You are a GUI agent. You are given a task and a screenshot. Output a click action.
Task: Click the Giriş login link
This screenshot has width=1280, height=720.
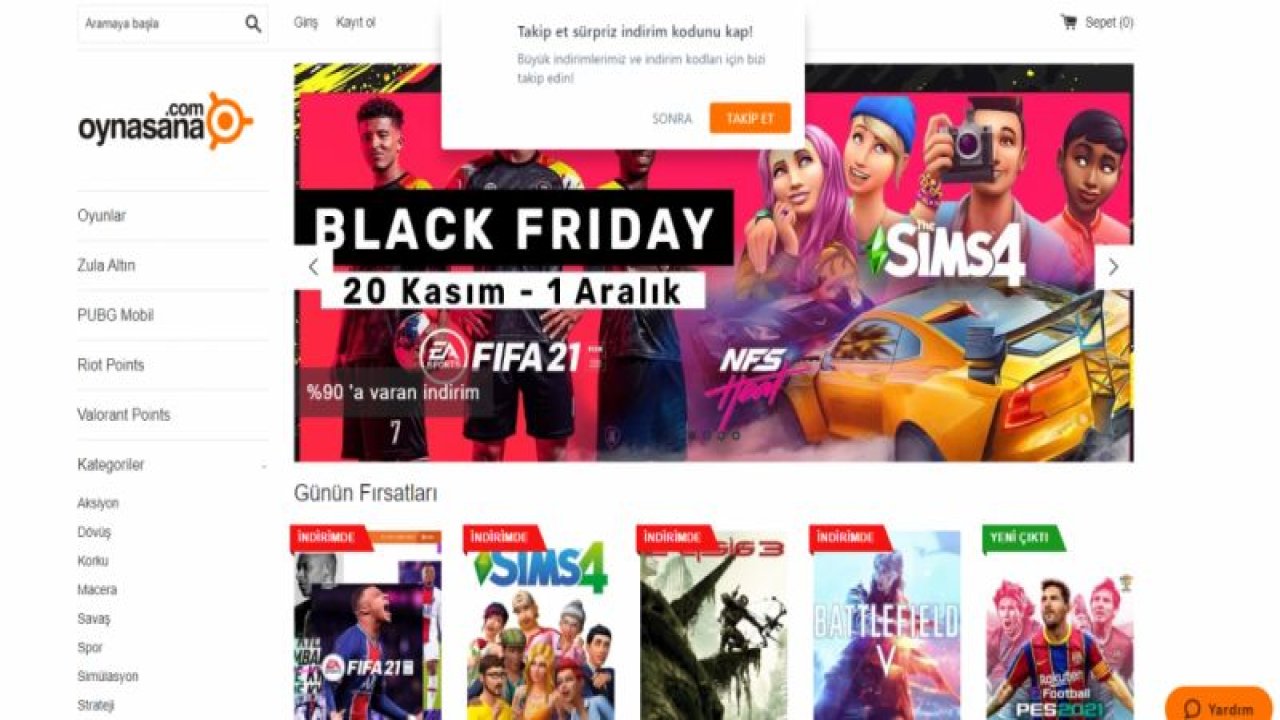pos(305,22)
